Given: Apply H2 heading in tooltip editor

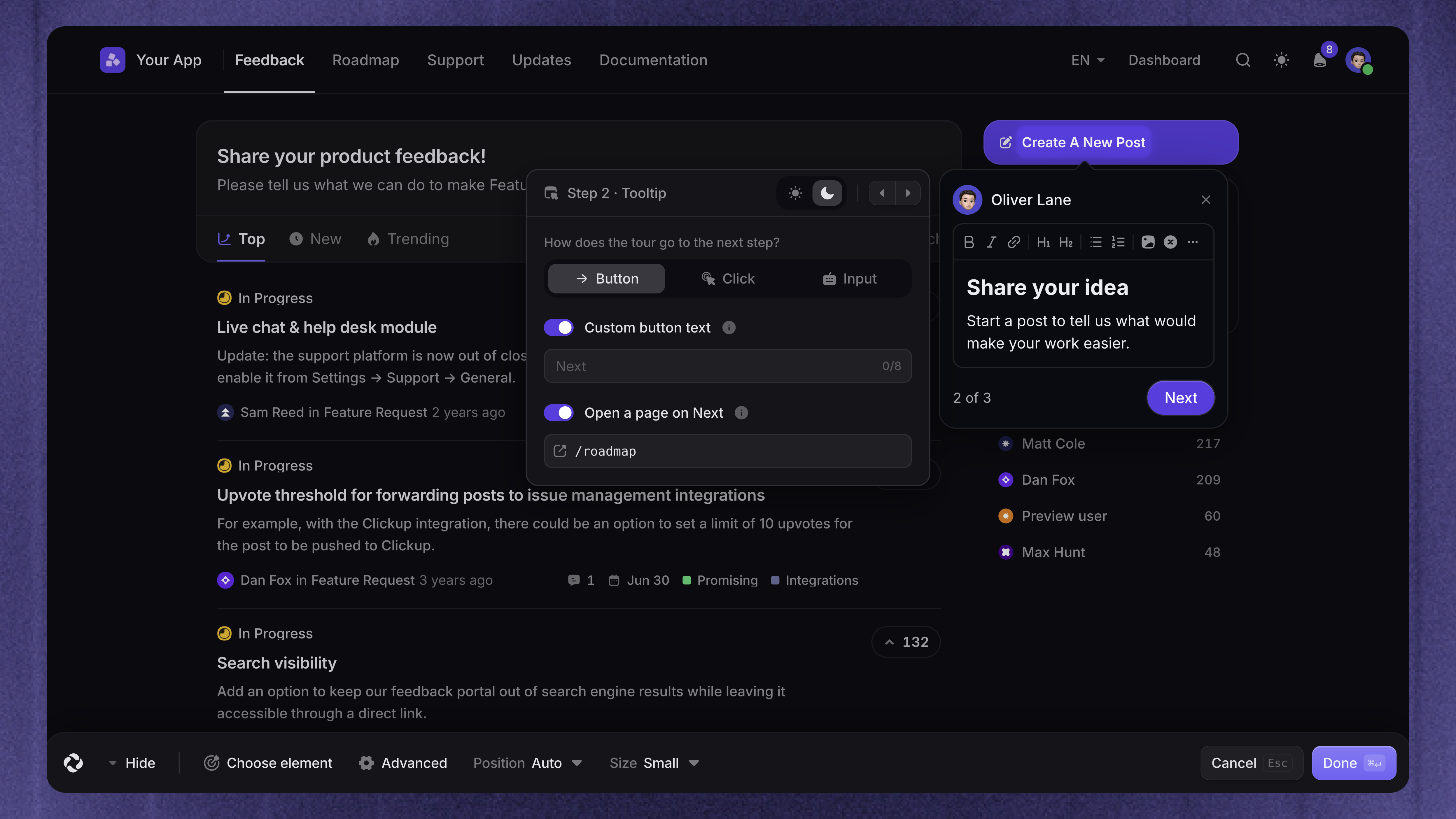Looking at the screenshot, I should (x=1066, y=242).
